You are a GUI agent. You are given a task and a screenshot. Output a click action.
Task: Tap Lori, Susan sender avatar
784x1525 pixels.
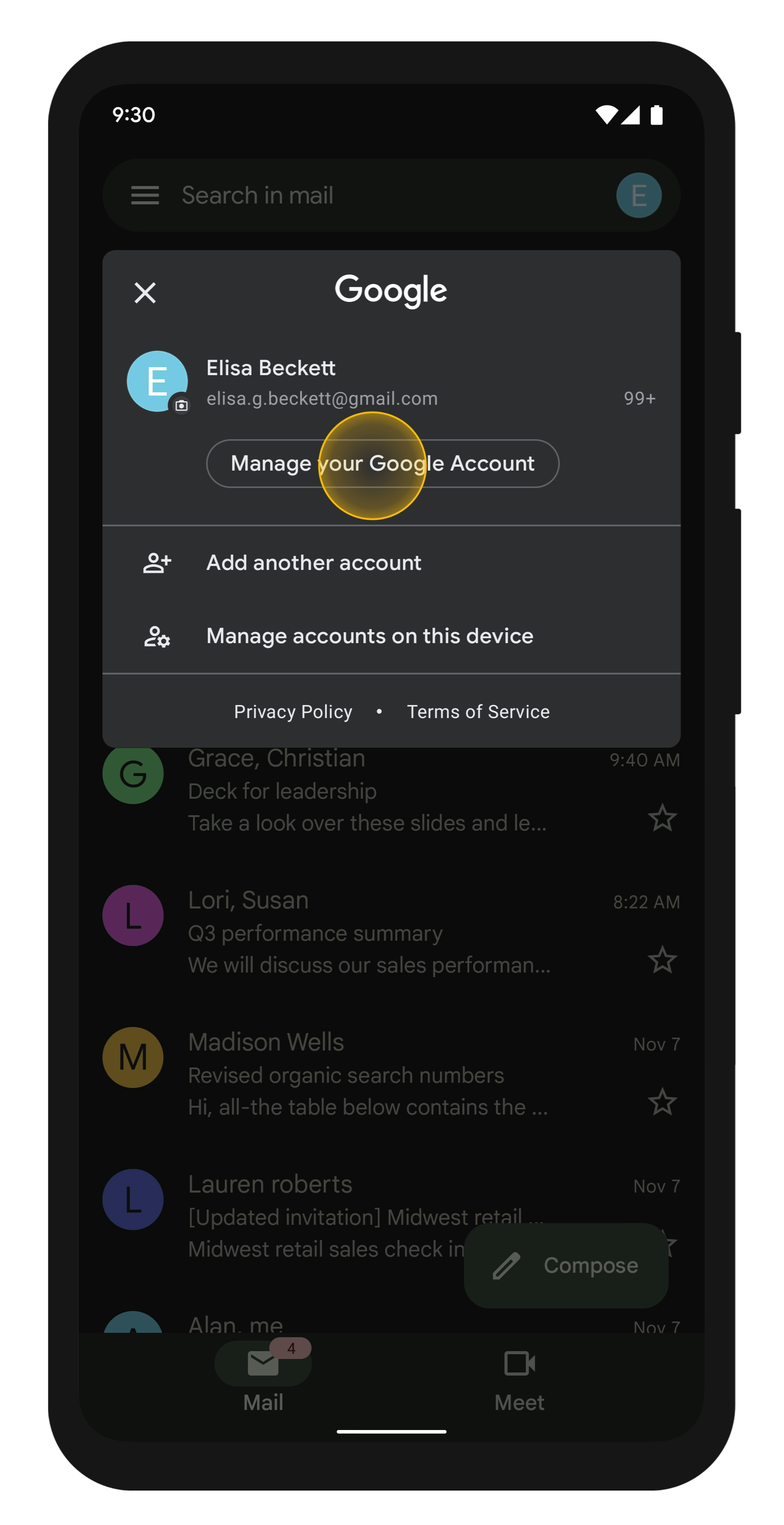[x=133, y=915]
